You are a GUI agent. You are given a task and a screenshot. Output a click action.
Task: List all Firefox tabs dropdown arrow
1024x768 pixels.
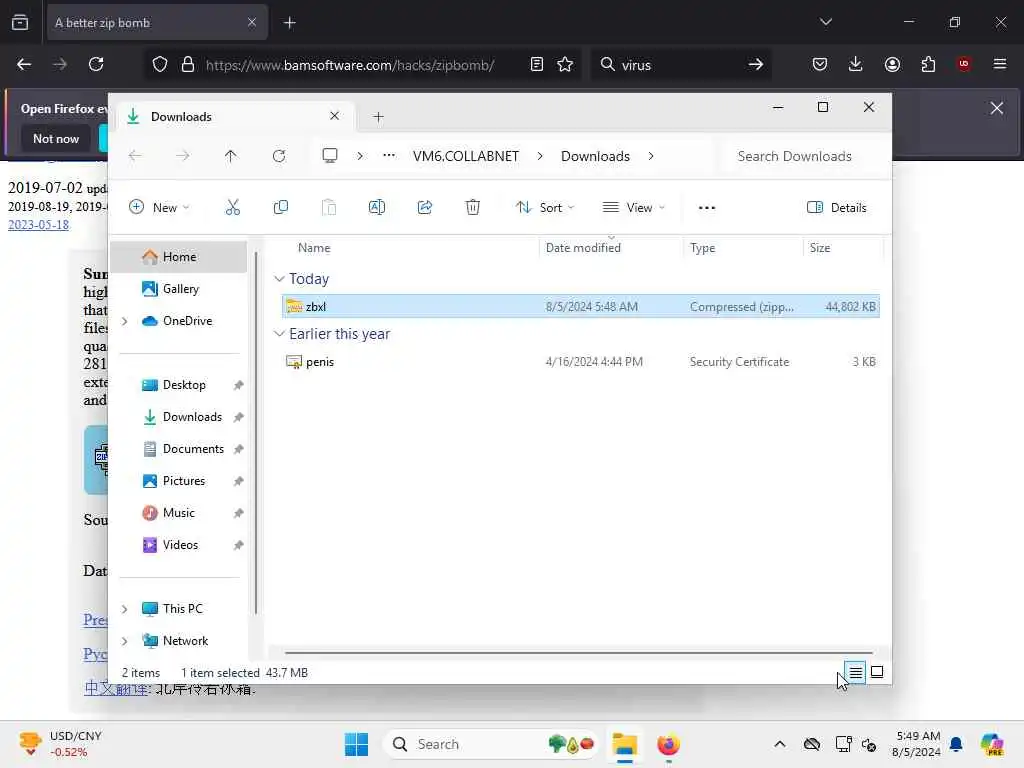[x=826, y=22]
